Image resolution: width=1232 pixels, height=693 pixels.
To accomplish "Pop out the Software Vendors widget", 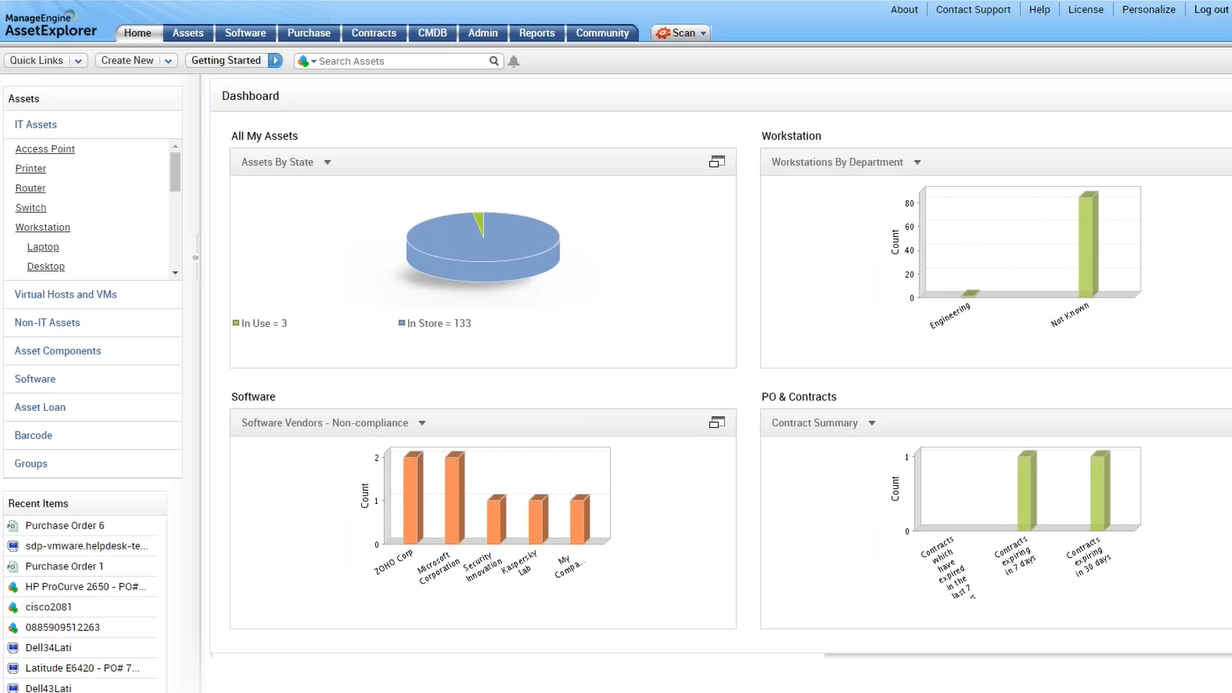I will [717, 422].
